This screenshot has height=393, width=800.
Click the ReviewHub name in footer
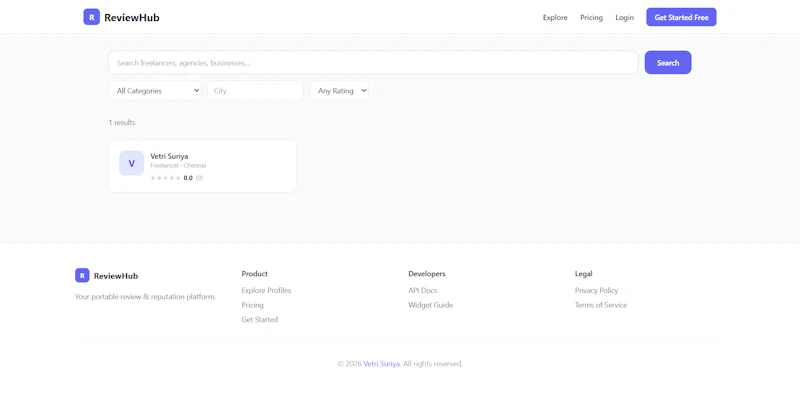coord(116,276)
